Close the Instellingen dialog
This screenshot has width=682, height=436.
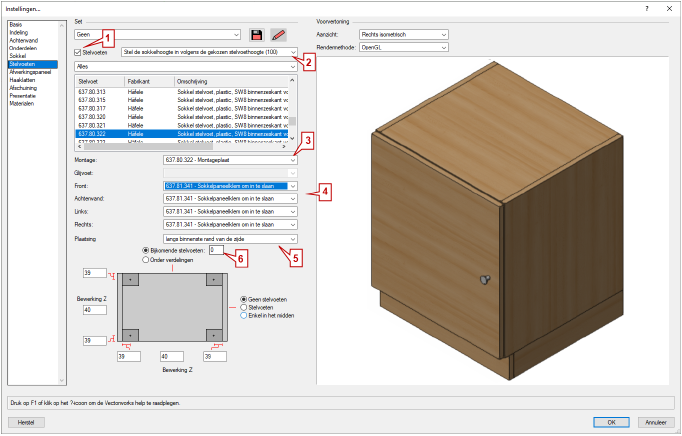click(669, 9)
